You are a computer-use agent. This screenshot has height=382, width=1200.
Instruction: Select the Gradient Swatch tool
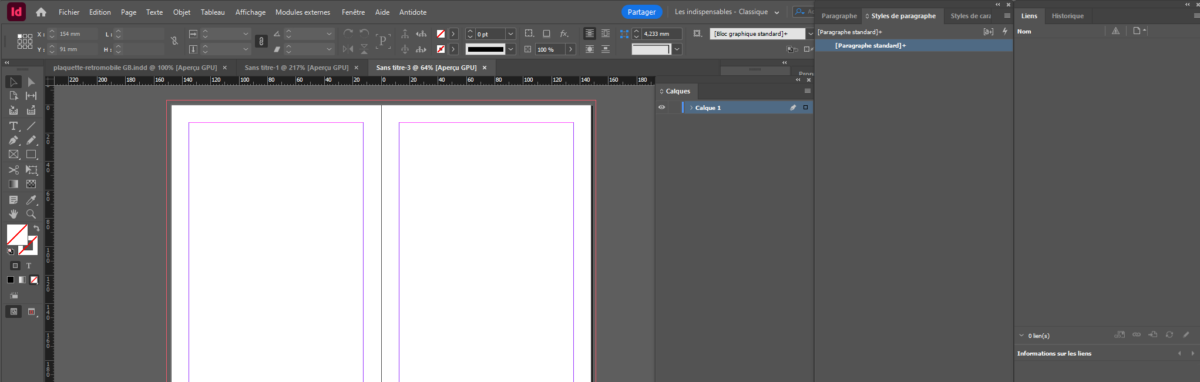coord(14,184)
